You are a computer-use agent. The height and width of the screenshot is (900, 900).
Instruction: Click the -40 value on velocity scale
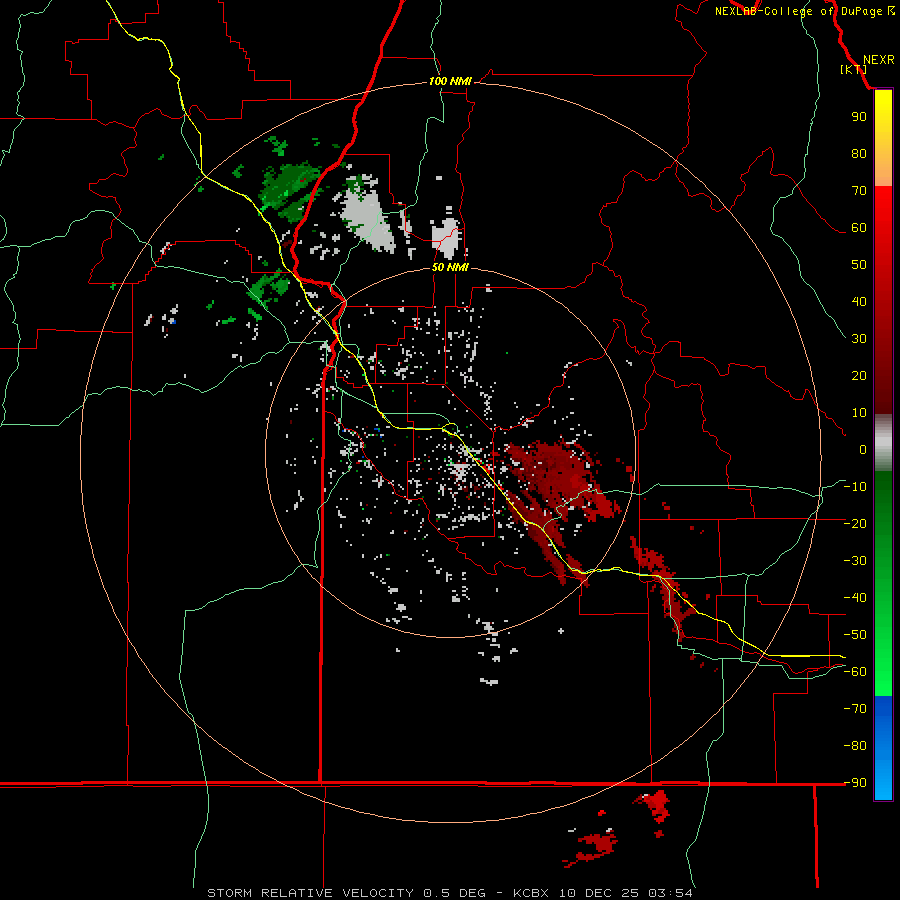point(855,598)
